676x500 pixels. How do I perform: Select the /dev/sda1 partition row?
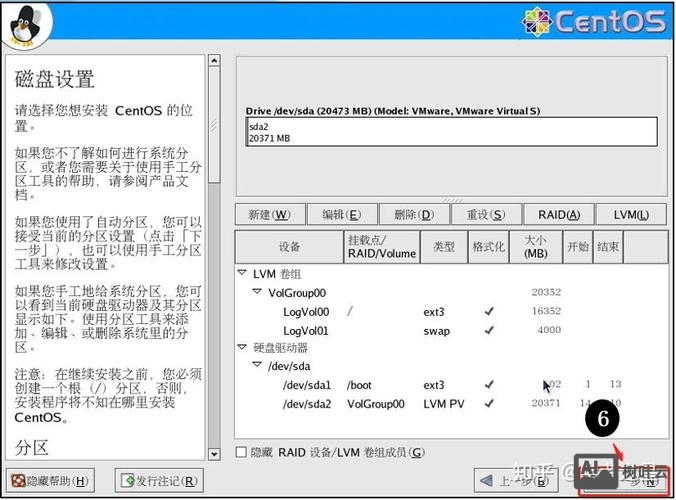pyautogui.click(x=451, y=384)
